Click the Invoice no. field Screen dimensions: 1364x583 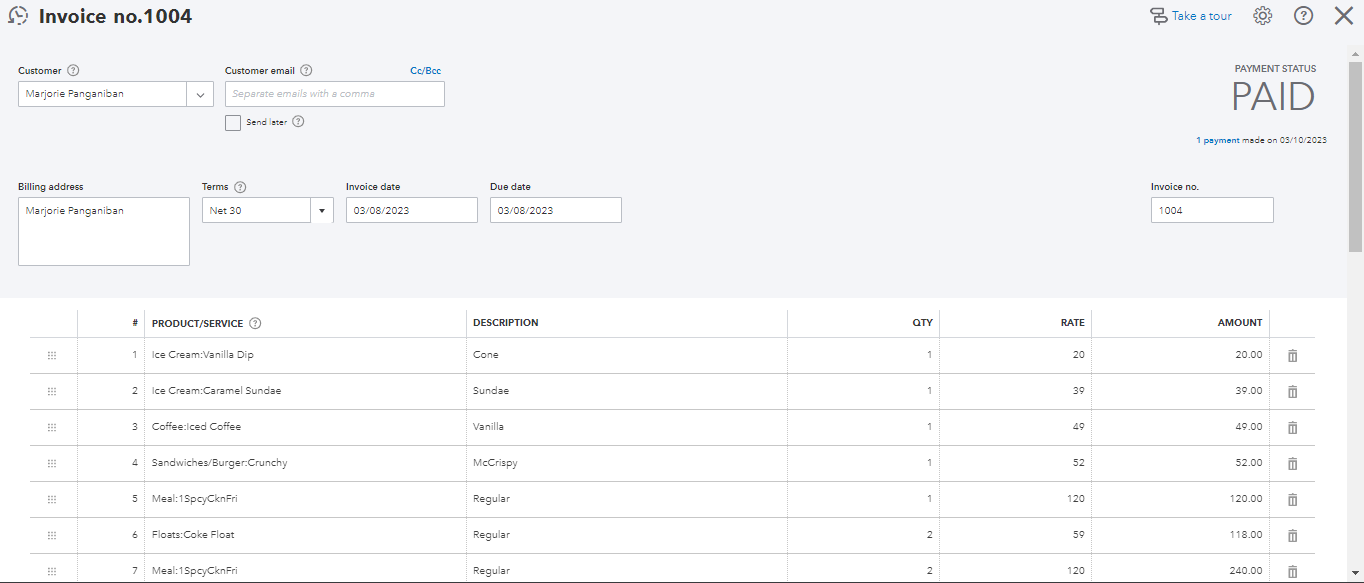[1212, 211]
